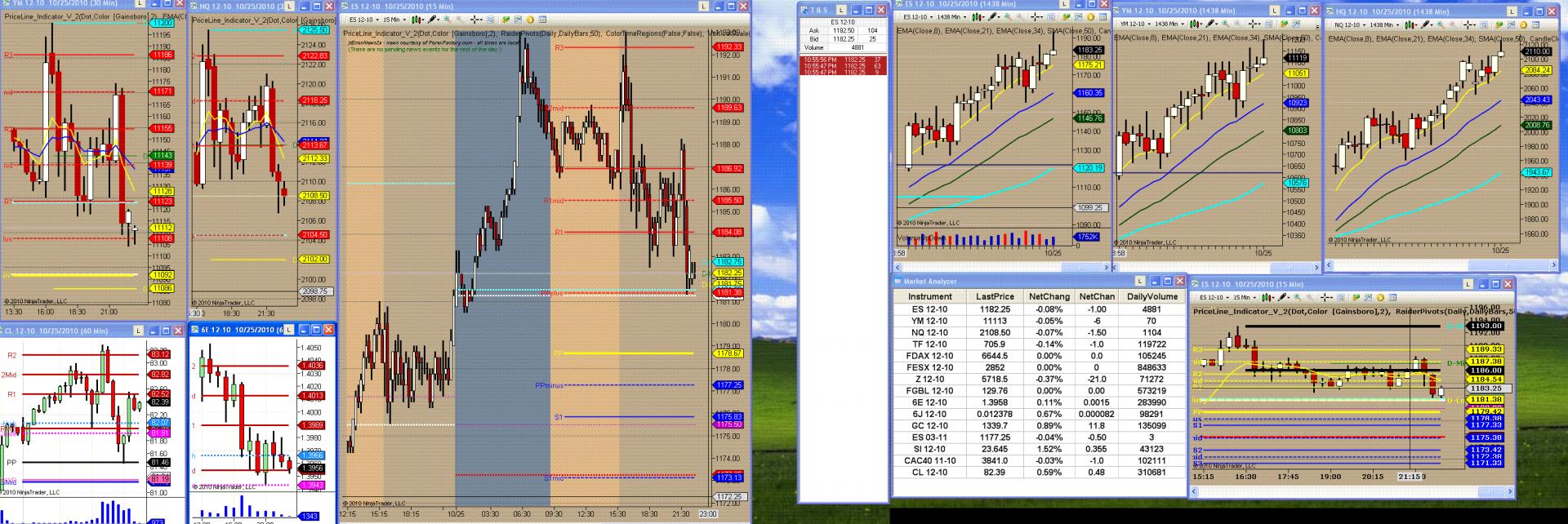The width and height of the screenshot is (1568, 524).
Task: Activate crosshair in small ES 15 Min chart
Action: 1325,297
